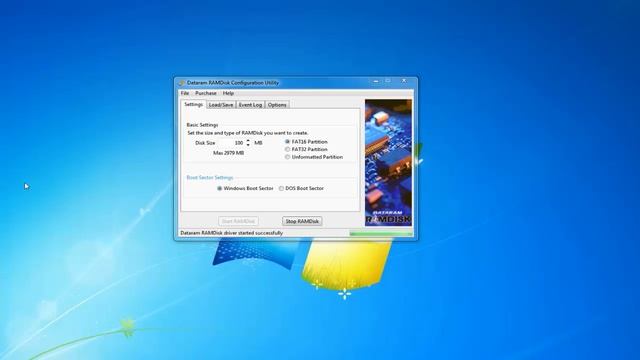
Task: Open the Help menu
Action: click(x=228, y=93)
